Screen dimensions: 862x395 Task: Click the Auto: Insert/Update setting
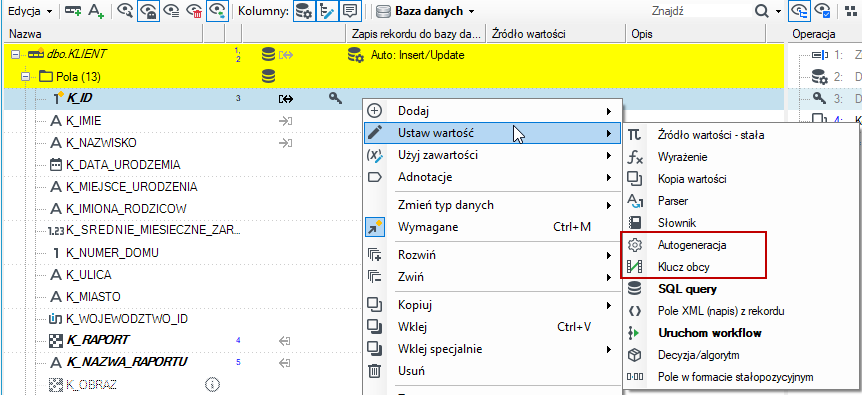pyautogui.click(x=417, y=55)
